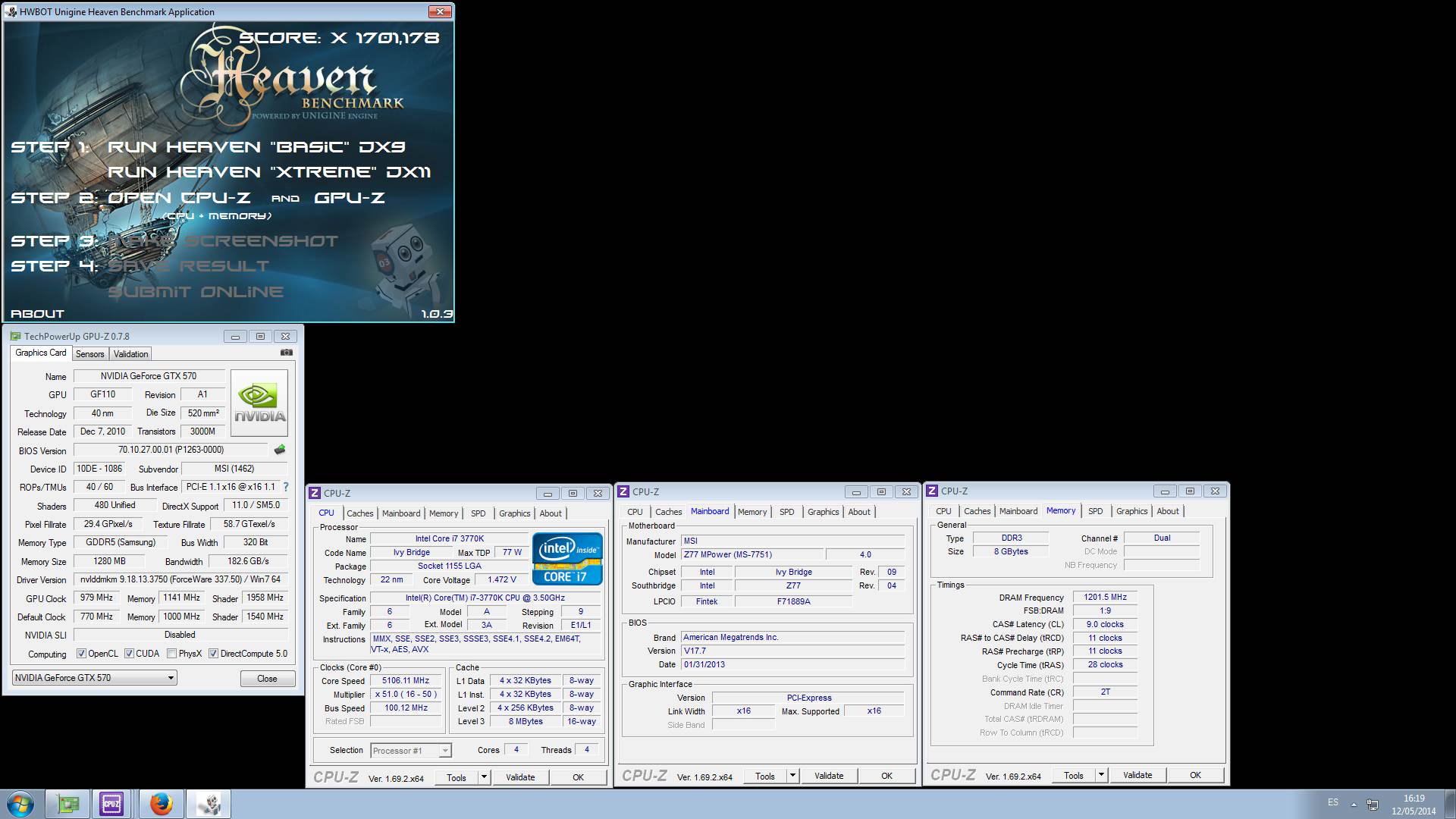Launch Firefox from the taskbar
The image size is (1456, 819).
pos(161,804)
